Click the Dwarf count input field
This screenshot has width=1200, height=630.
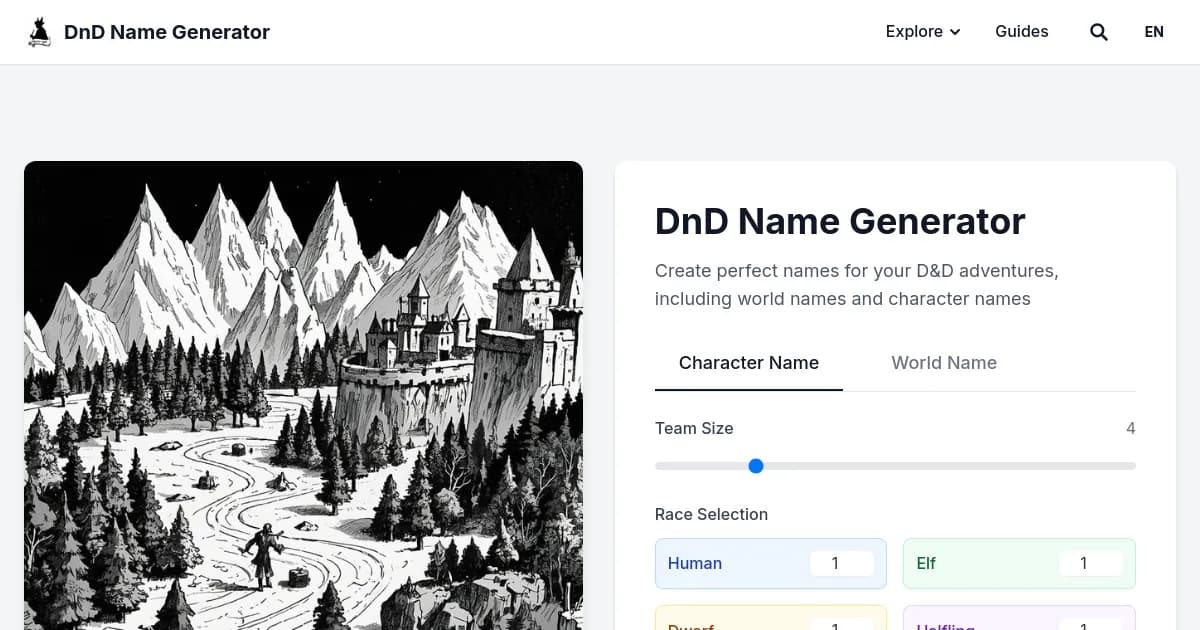[x=843, y=625]
